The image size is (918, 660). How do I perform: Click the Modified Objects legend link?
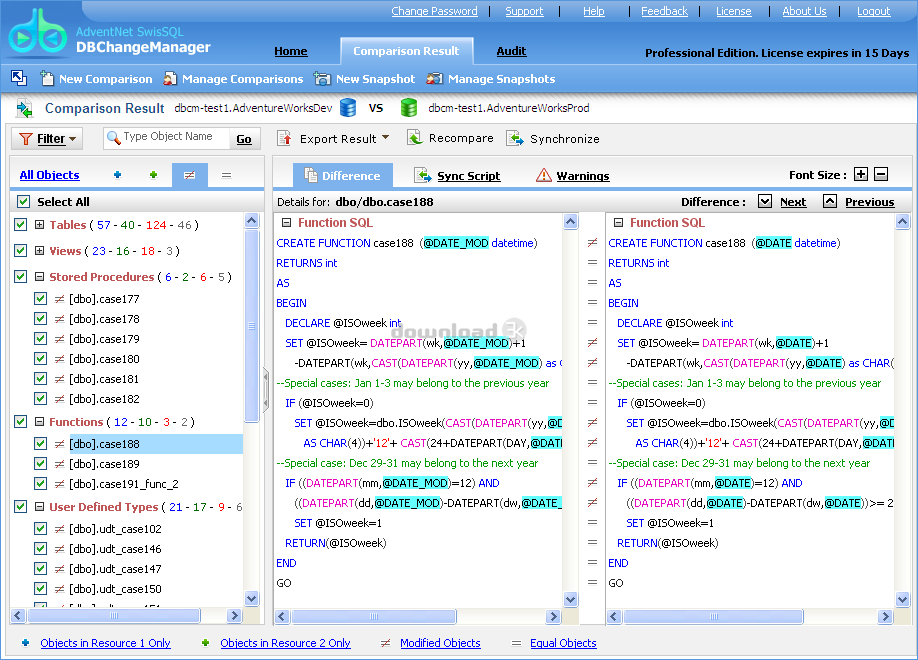click(440, 643)
